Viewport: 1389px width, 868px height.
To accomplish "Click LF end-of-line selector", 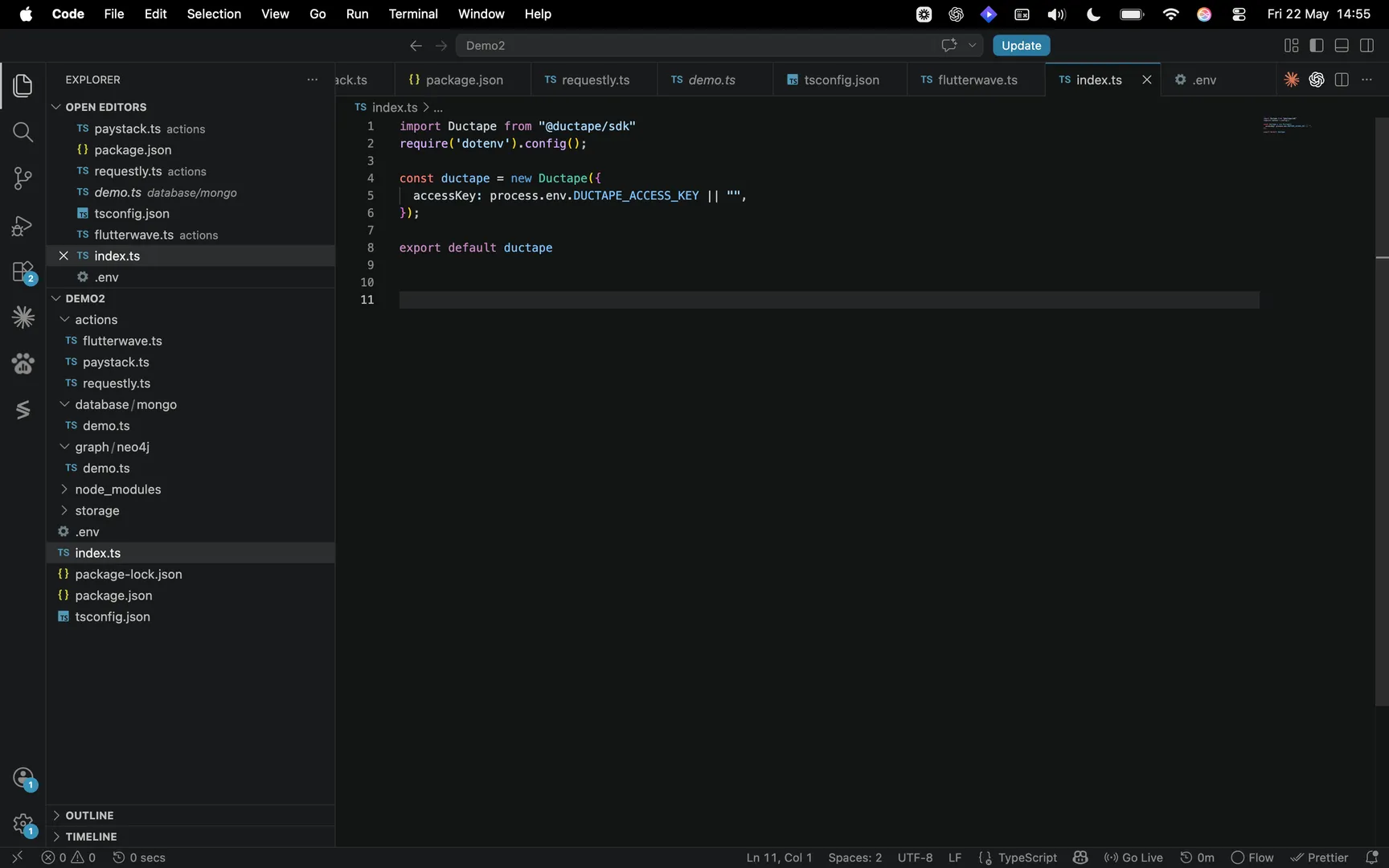I will pyautogui.click(x=955, y=858).
